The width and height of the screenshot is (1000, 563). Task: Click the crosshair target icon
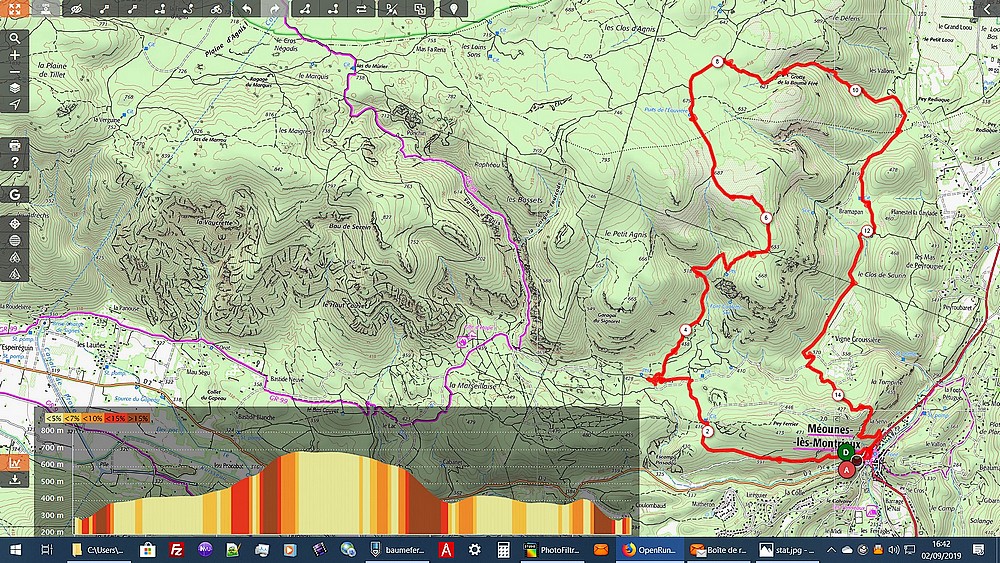(x=14, y=224)
